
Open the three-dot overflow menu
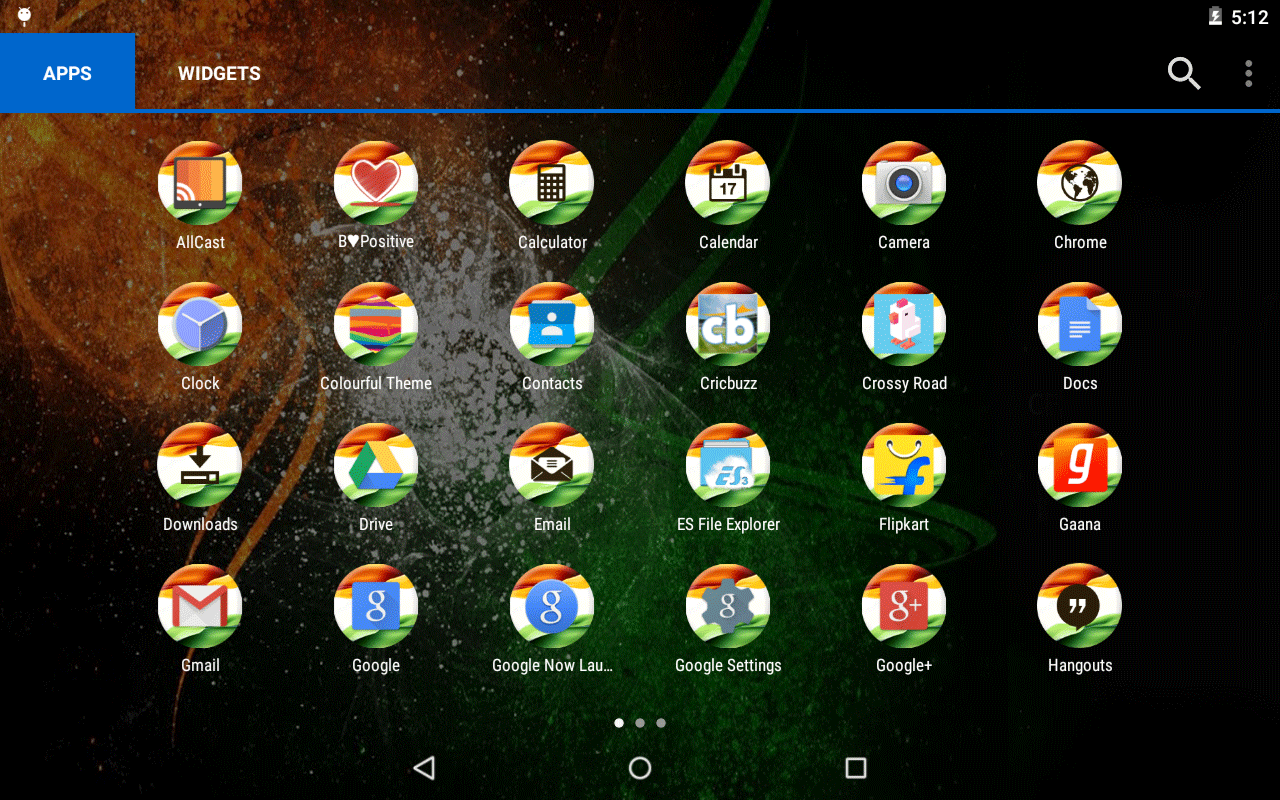(1248, 73)
